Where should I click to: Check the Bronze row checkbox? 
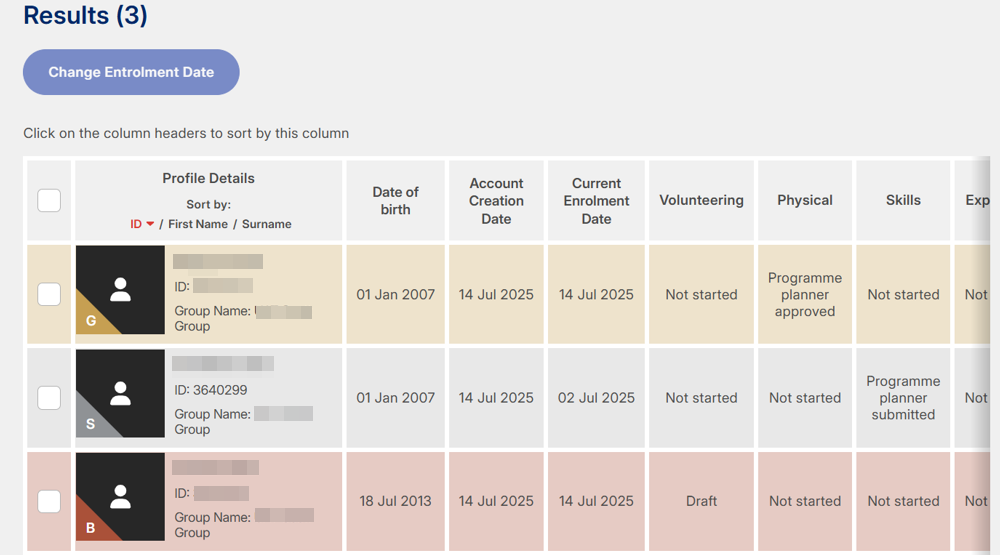point(49,501)
